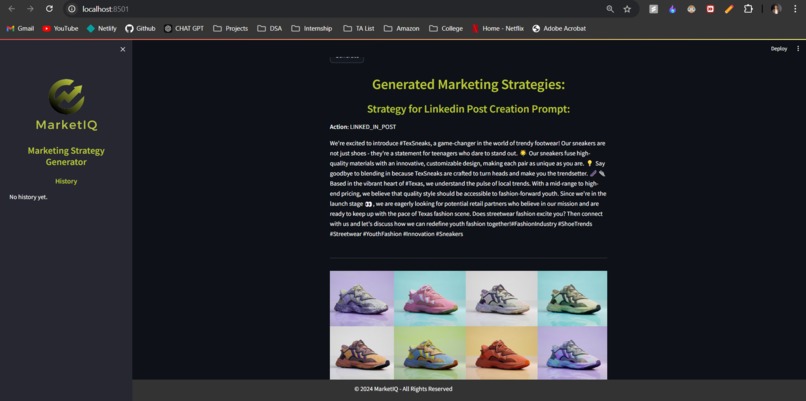This screenshot has height=401, width=806.
Task: Expand the College bookmark folder
Action: coord(446,28)
